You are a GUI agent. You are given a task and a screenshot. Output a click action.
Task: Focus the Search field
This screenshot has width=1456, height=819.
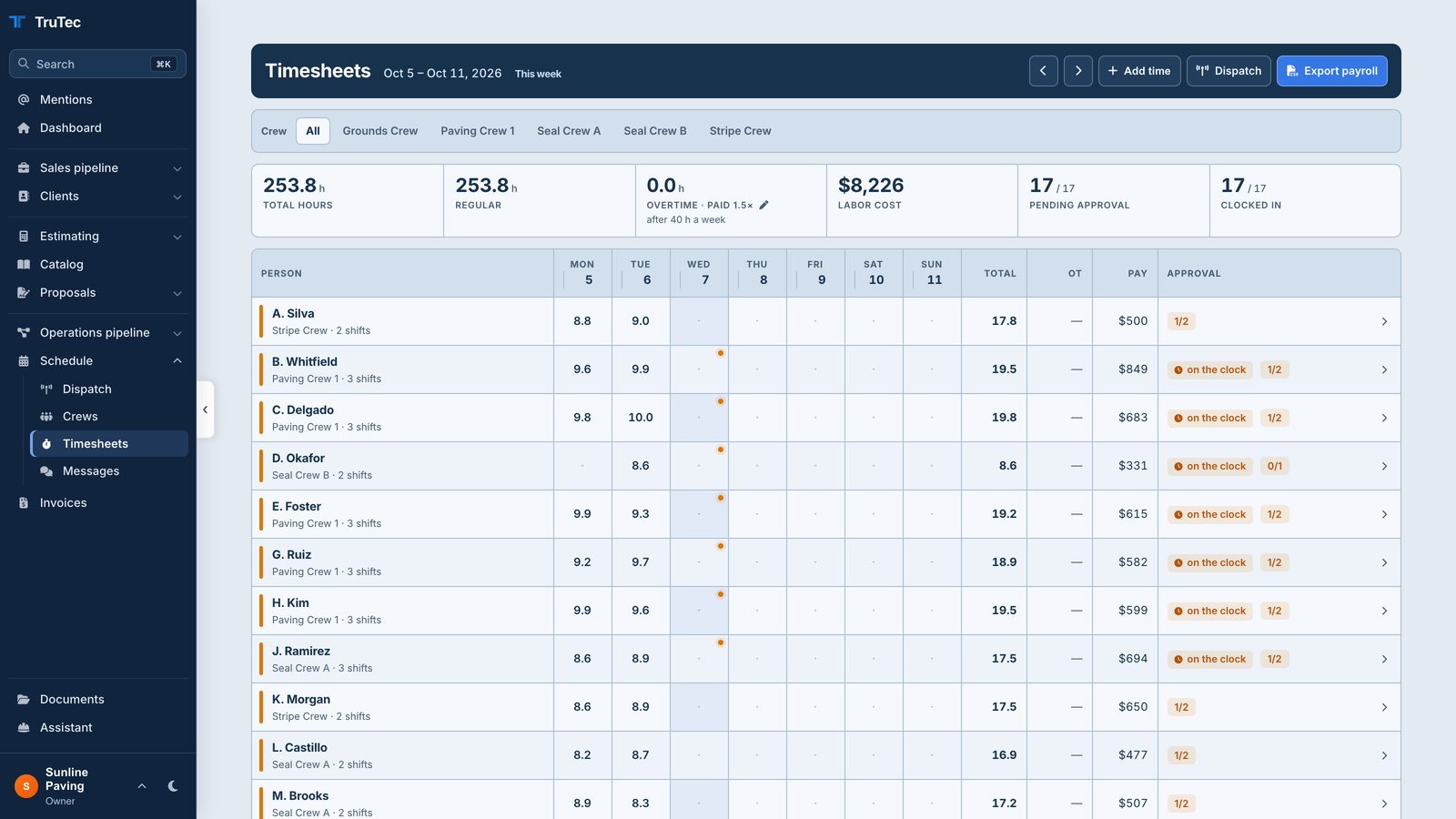click(x=97, y=64)
